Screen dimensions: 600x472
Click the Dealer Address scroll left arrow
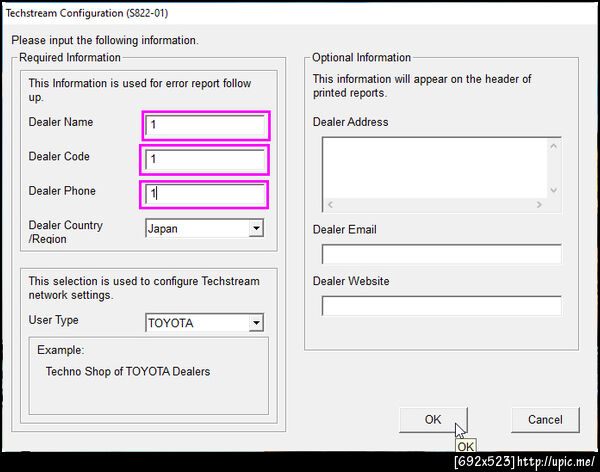tap(330, 205)
